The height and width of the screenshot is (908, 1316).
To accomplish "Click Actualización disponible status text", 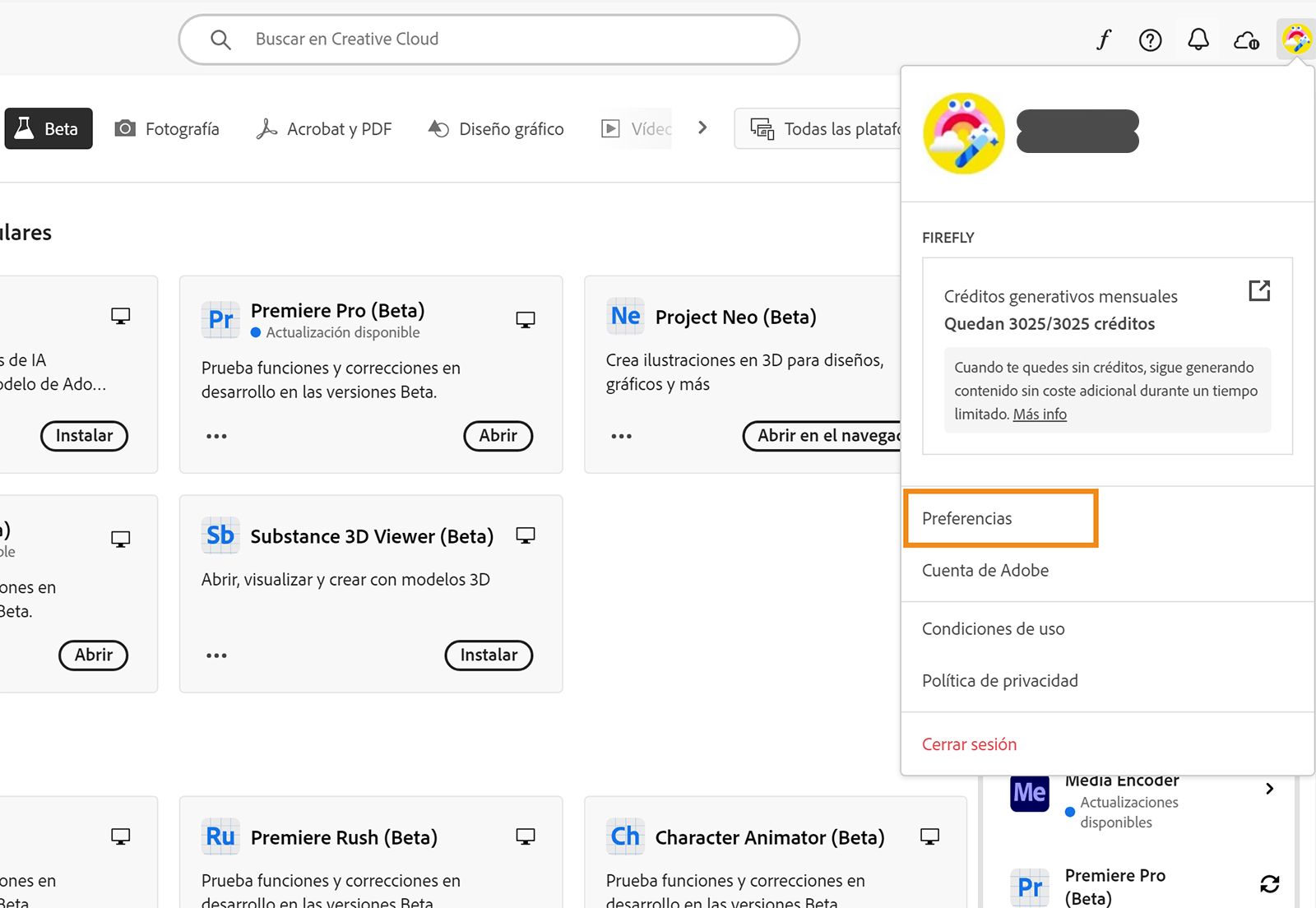I will (343, 332).
